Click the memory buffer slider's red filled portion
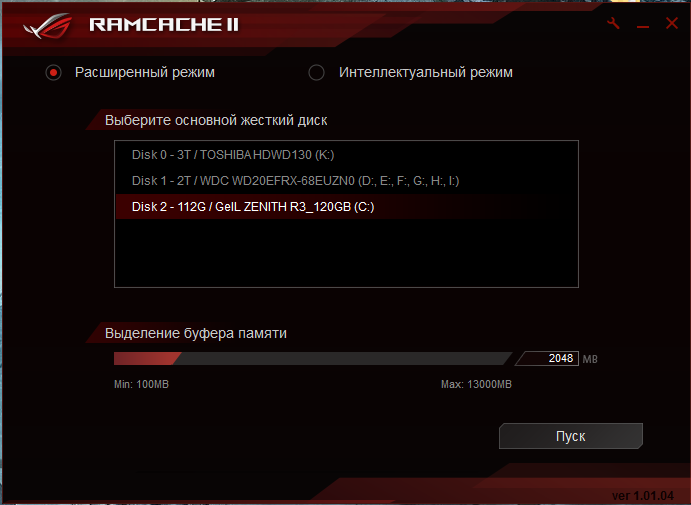Image resolution: width=691 pixels, height=505 pixels. (x=146, y=359)
